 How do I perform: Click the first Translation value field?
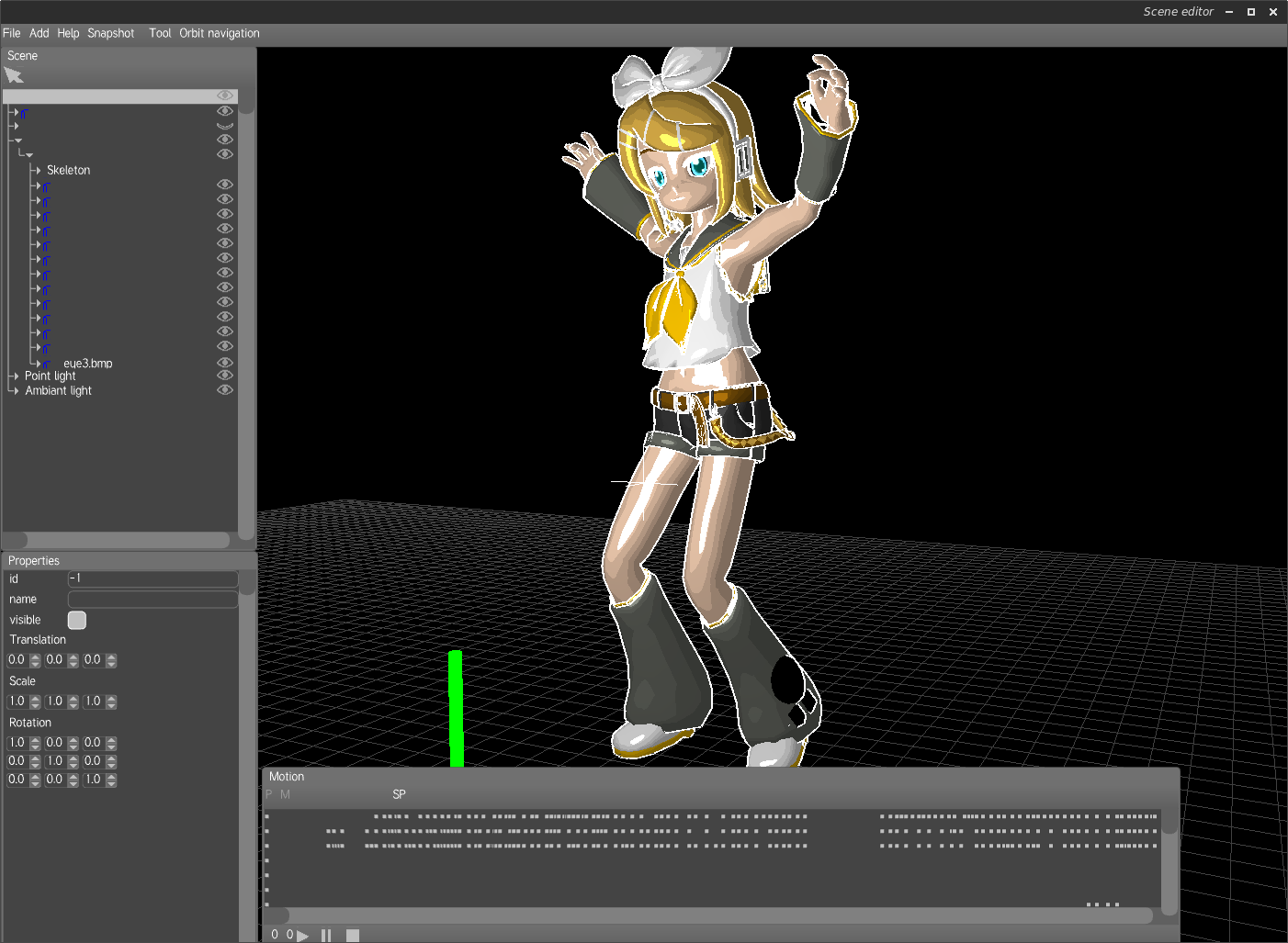[x=17, y=660]
